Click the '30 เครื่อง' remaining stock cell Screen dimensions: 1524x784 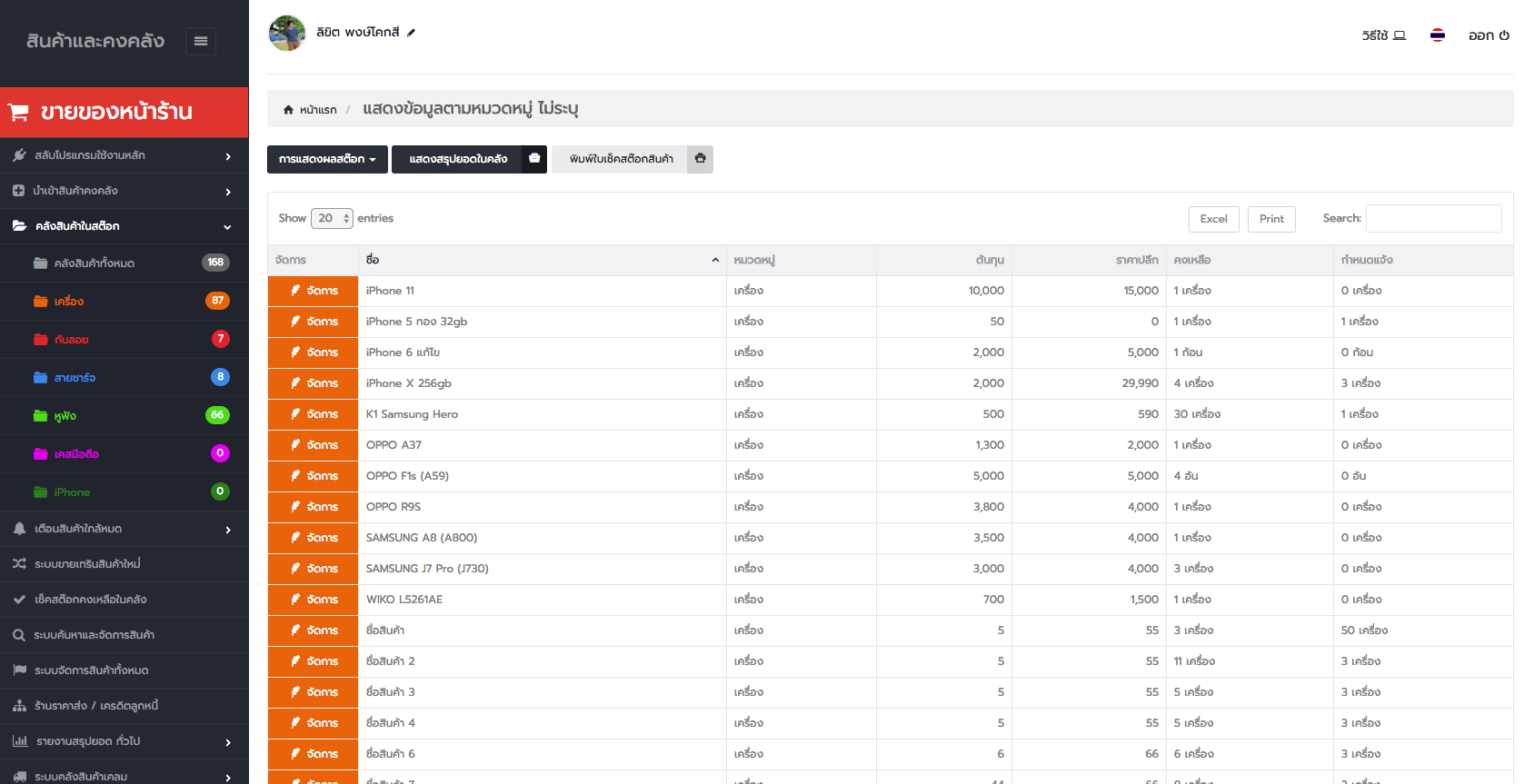[1250, 414]
